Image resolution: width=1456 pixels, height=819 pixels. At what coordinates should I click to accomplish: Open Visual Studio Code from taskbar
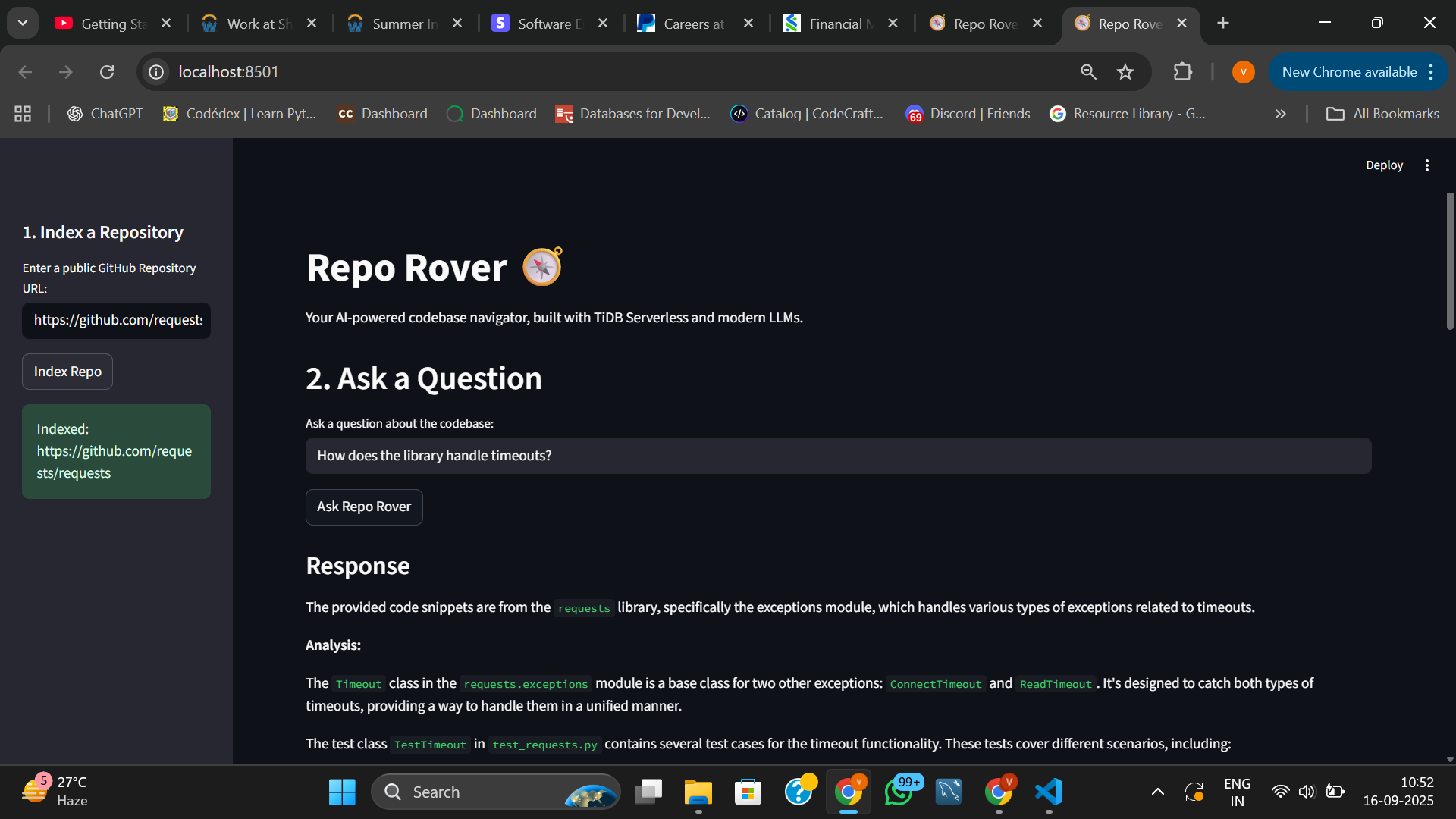pyautogui.click(x=1049, y=792)
